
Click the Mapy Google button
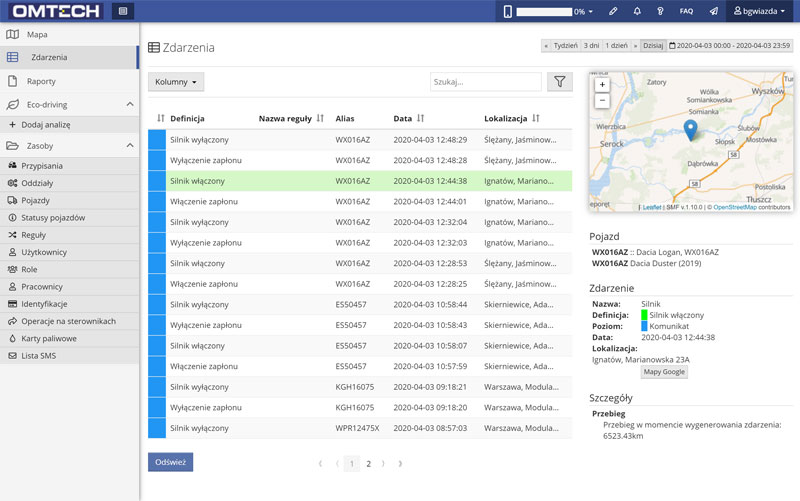664,372
